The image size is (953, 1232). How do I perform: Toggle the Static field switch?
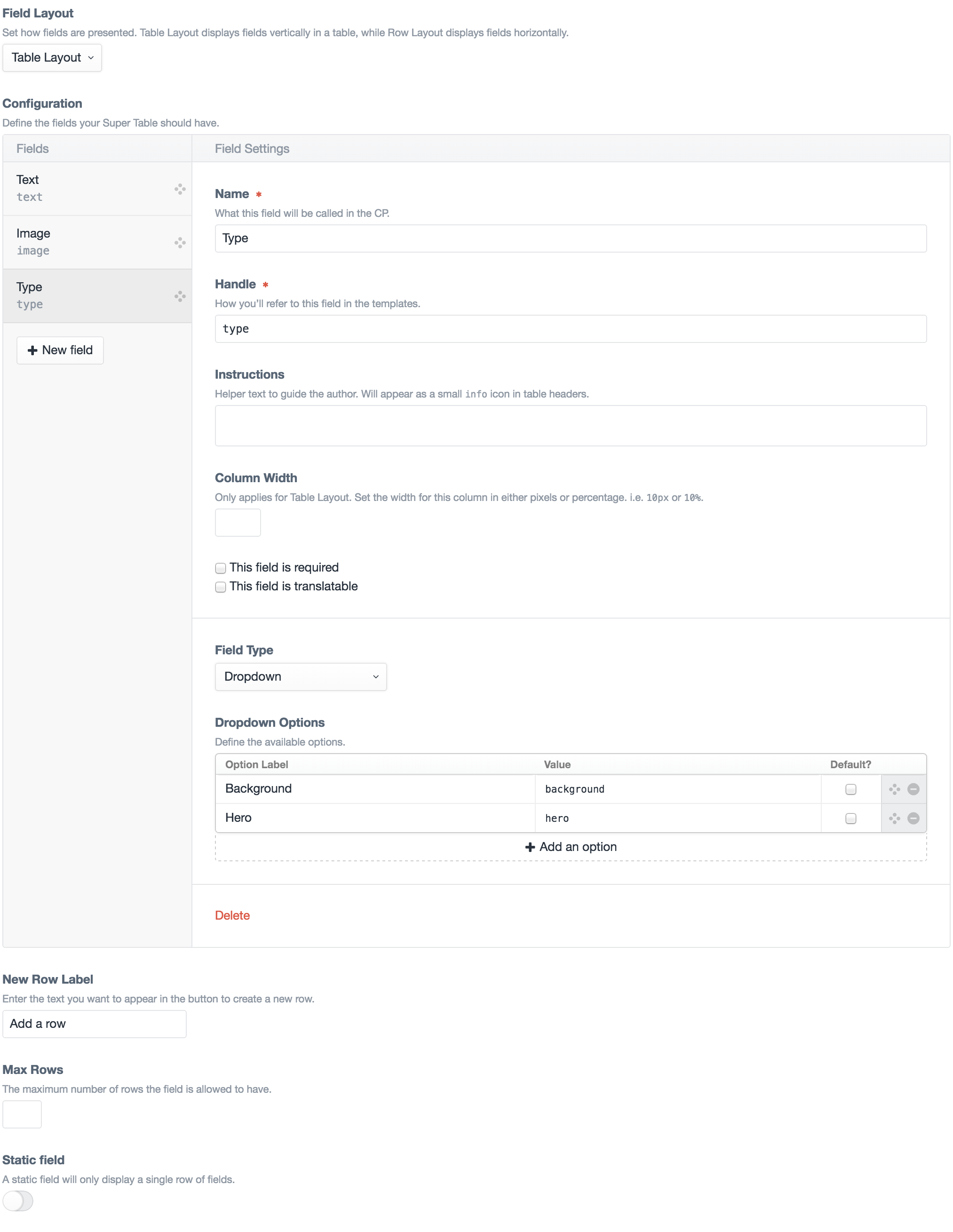18,1200
